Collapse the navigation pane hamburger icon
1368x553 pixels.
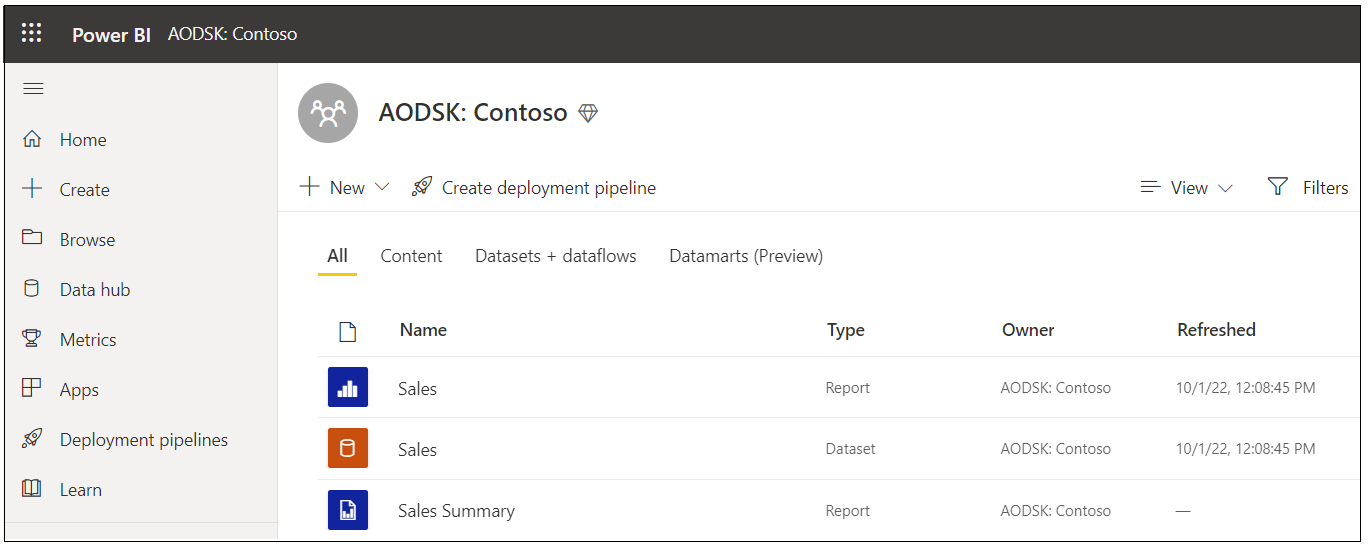coord(33,89)
